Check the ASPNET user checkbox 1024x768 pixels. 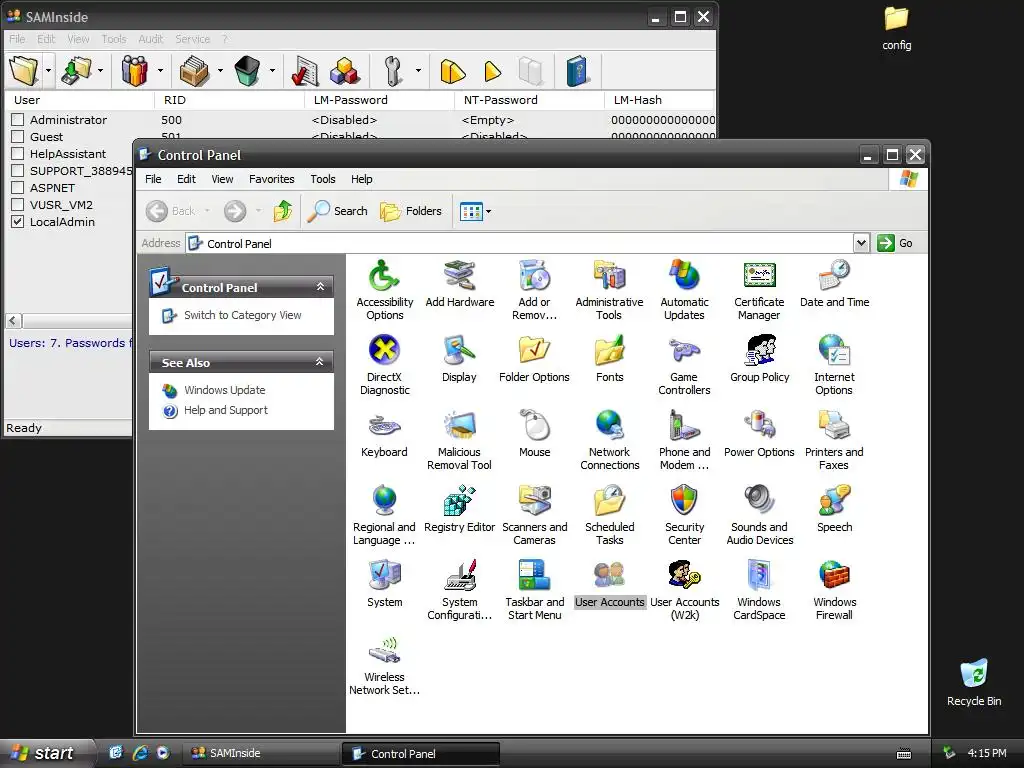click(x=18, y=187)
